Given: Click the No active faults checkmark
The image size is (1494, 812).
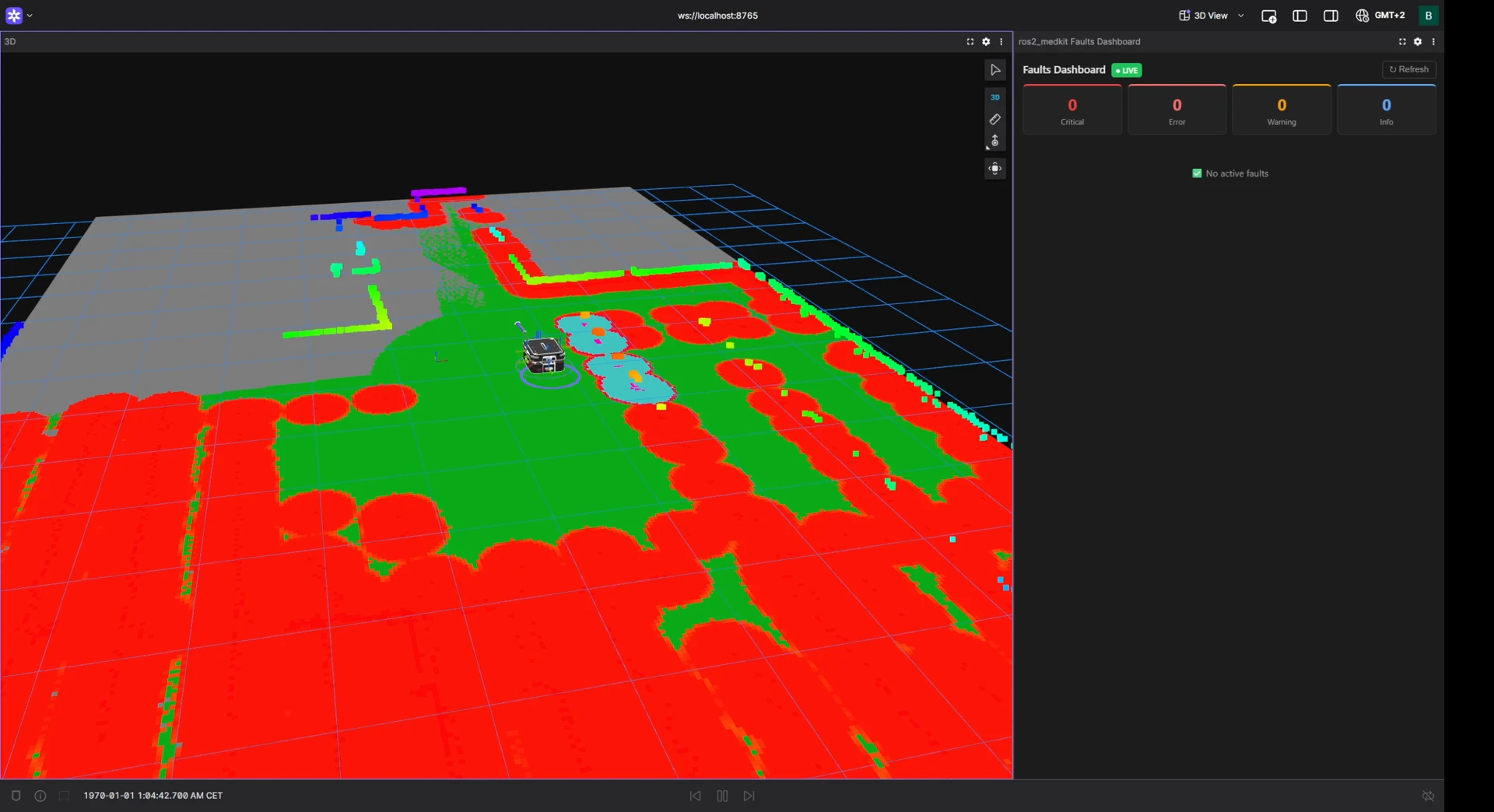Looking at the screenshot, I should point(1197,173).
